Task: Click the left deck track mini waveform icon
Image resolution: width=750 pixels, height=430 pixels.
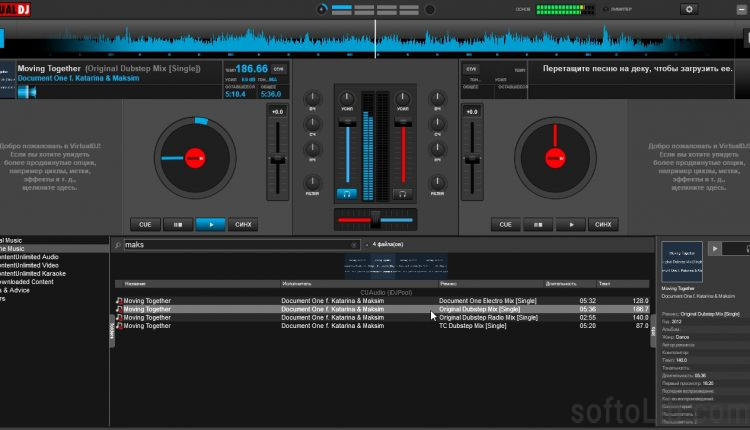Action: tap(27, 91)
